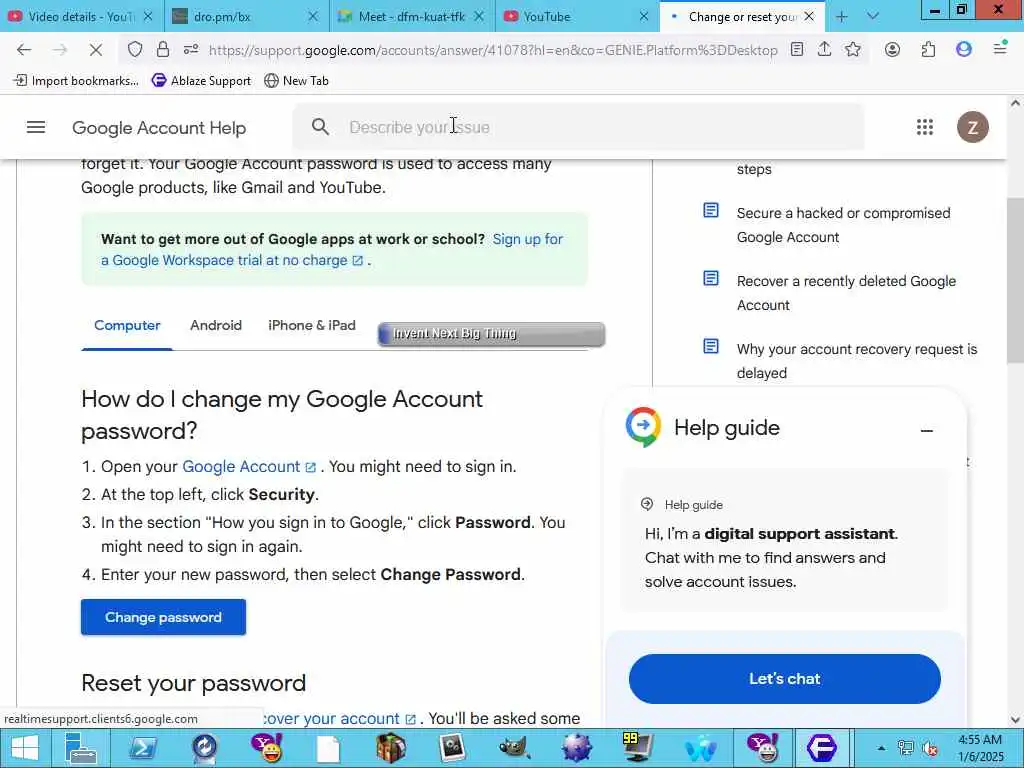View site security padlock info
Image resolution: width=1024 pixels, height=768 pixels.
click(x=163, y=50)
